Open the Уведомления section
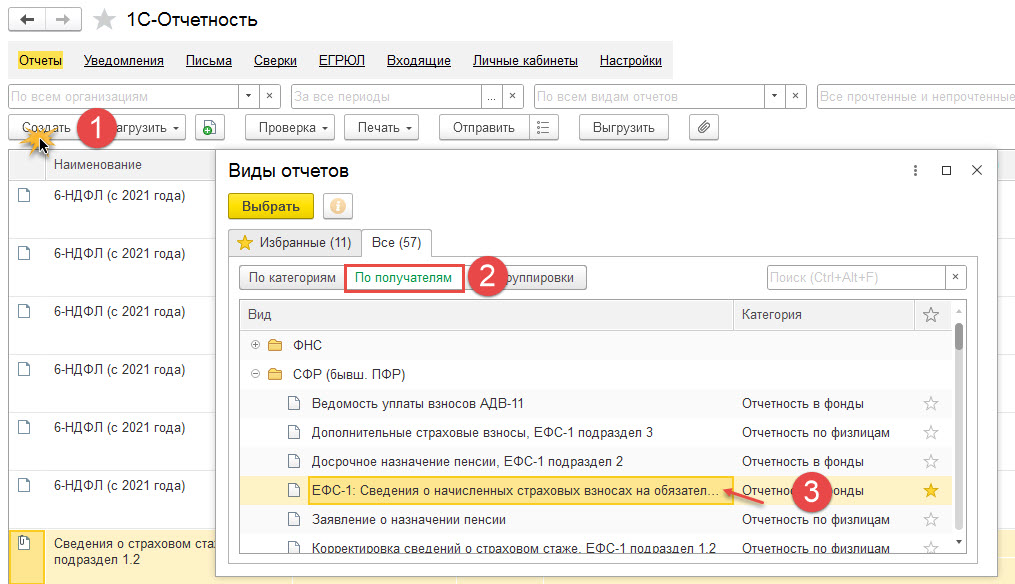 pos(124,60)
